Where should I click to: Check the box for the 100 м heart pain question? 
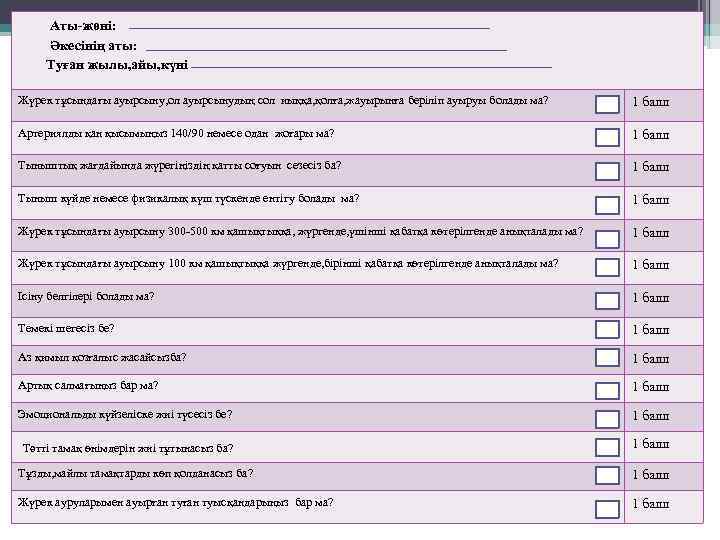point(607,267)
